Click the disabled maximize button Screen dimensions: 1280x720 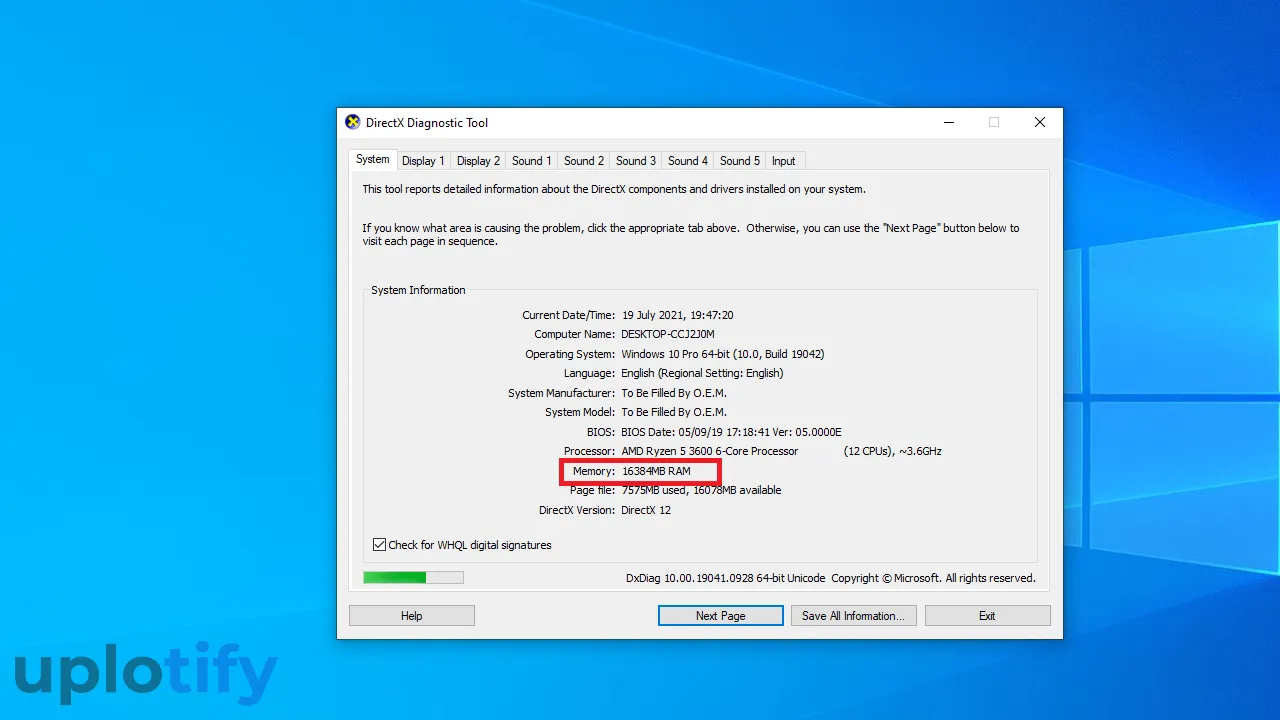click(994, 122)
